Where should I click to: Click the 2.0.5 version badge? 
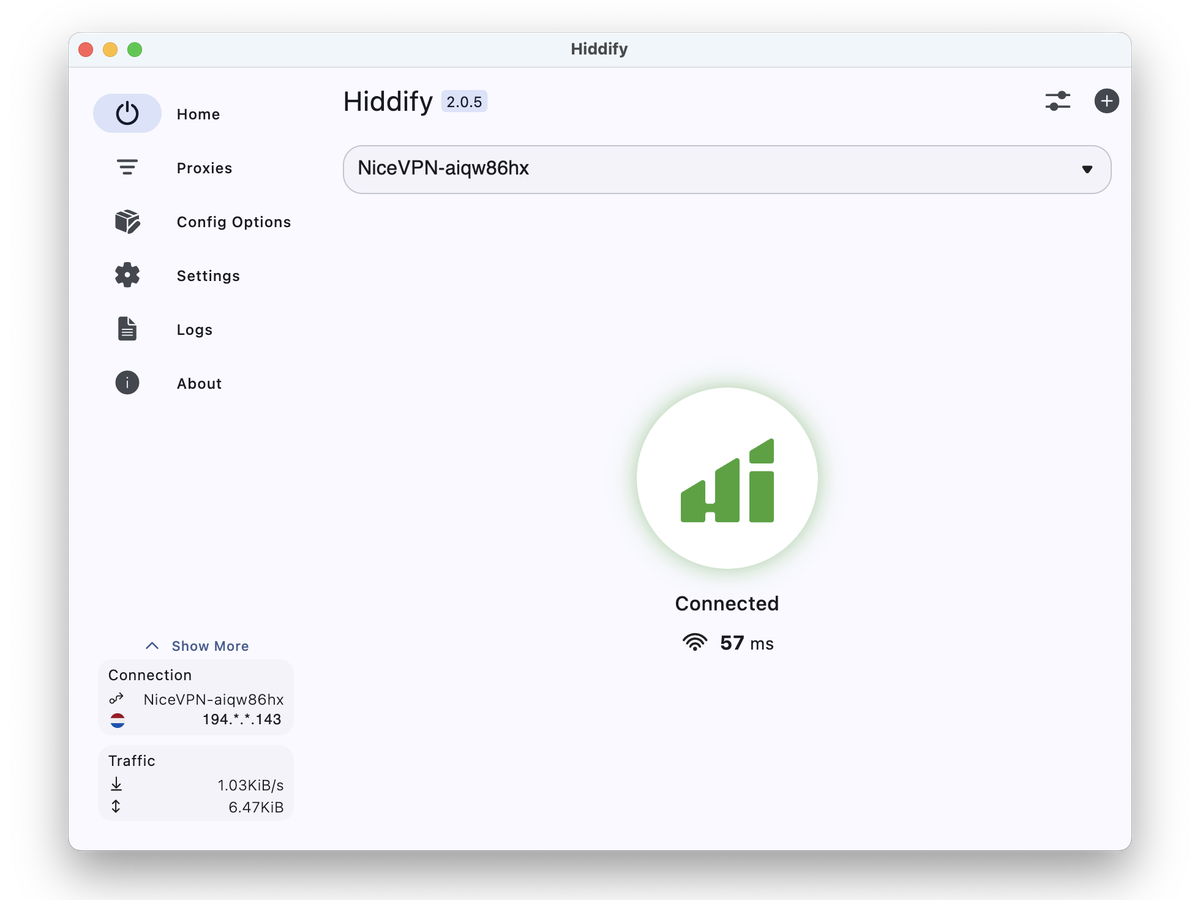464,102
